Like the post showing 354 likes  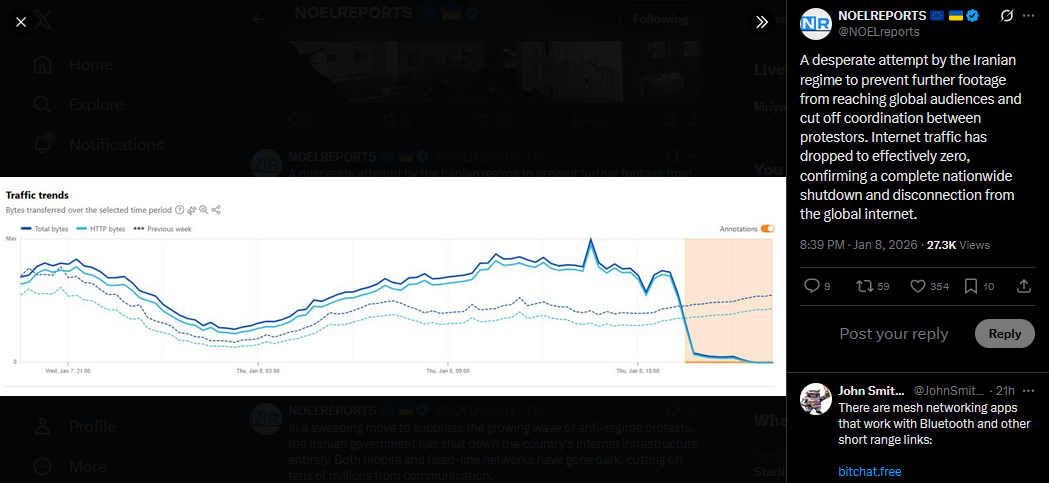[x=918, y=286]
